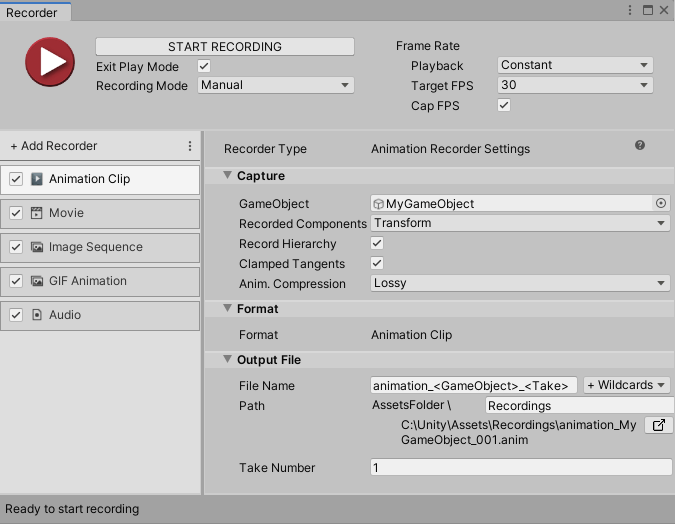Image resolution: width=675 pixels, height=524 pixels.
Task: Disable the Movie recorder checkbox
Action: pyautogui.click(x=16, y=213)
